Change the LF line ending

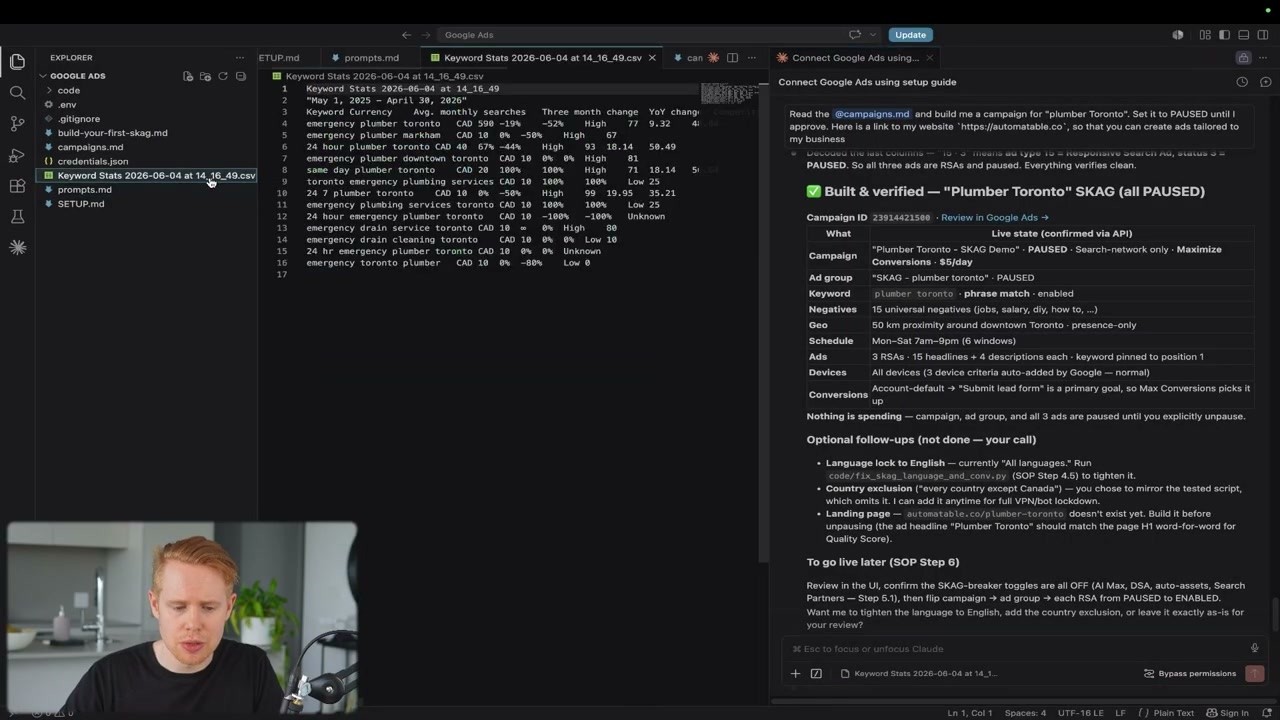tap(1120, 713)
